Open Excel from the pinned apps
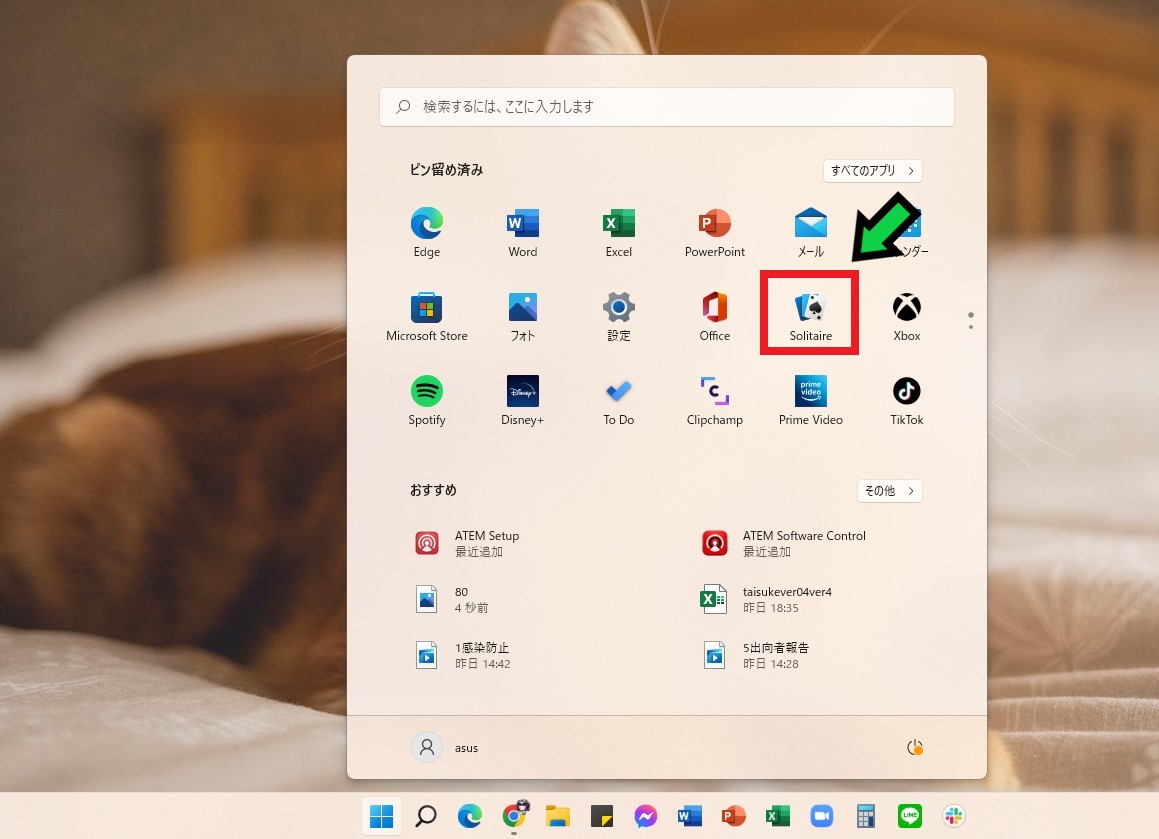Image resolution: width=1159 pixels, height=839 pixels. (618, 233)
